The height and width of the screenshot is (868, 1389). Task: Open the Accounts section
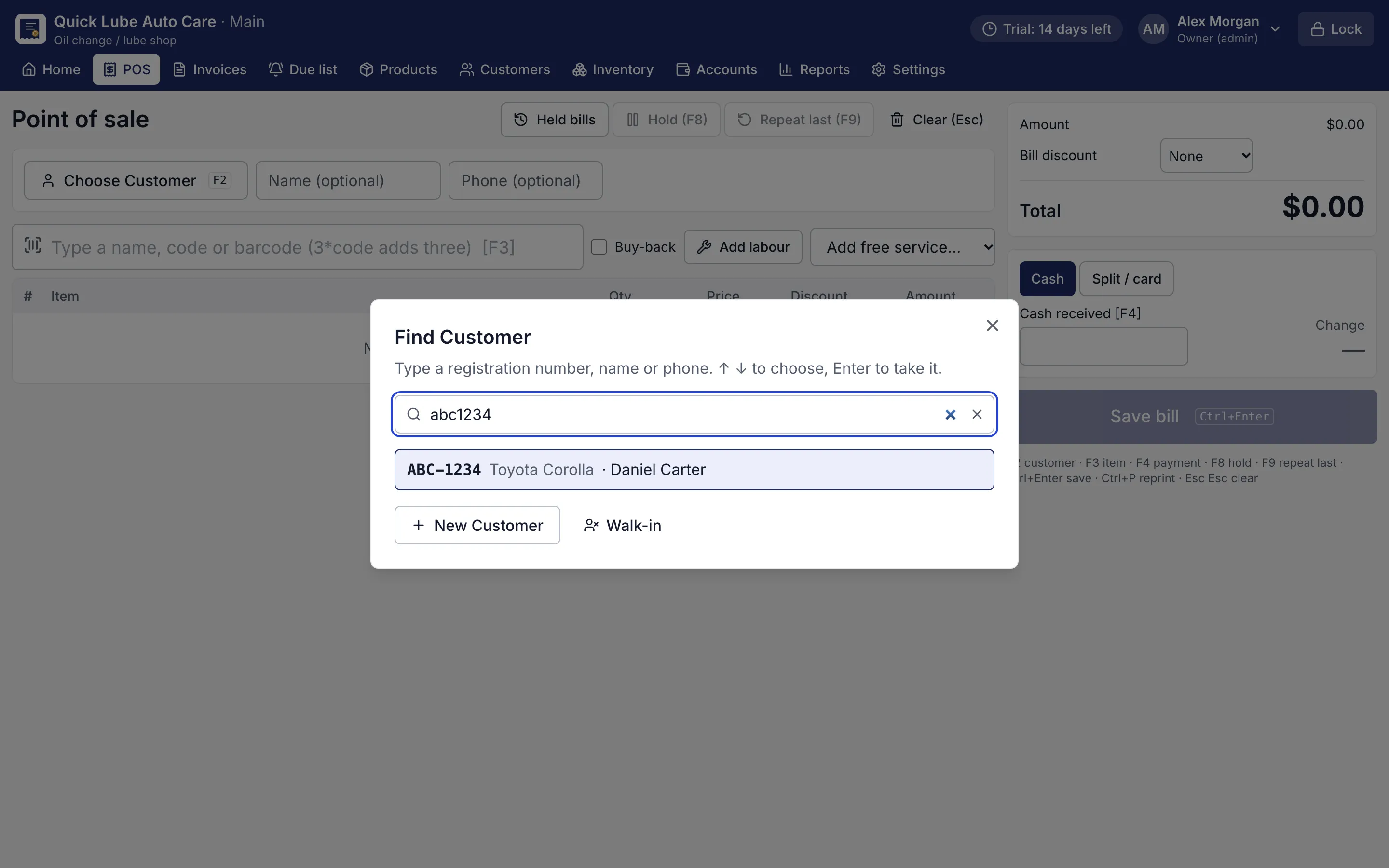716,69
